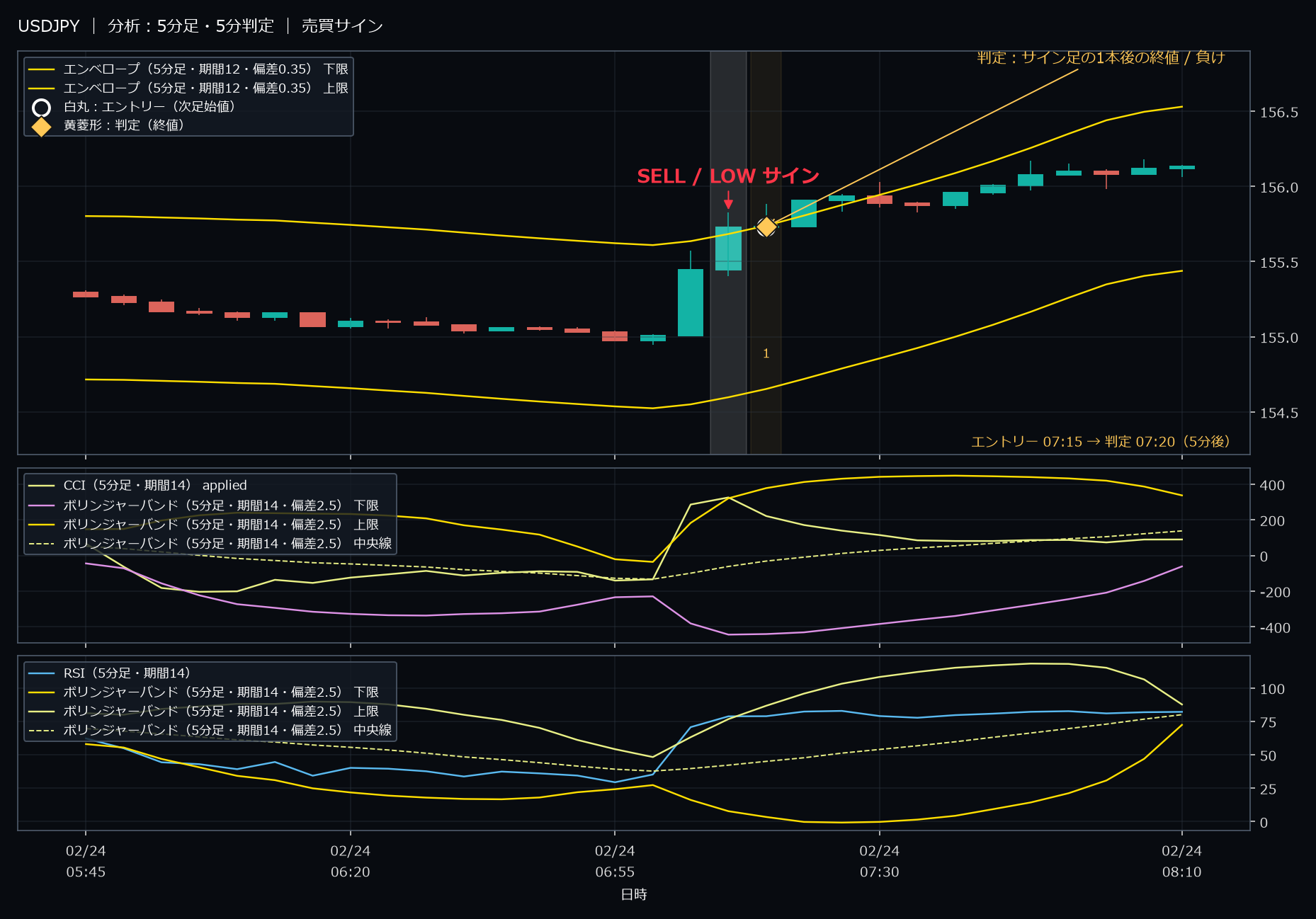Click the 100 label on RSI axis
The width and height of the screenshot is (1316, 919).
[1271, 689]
